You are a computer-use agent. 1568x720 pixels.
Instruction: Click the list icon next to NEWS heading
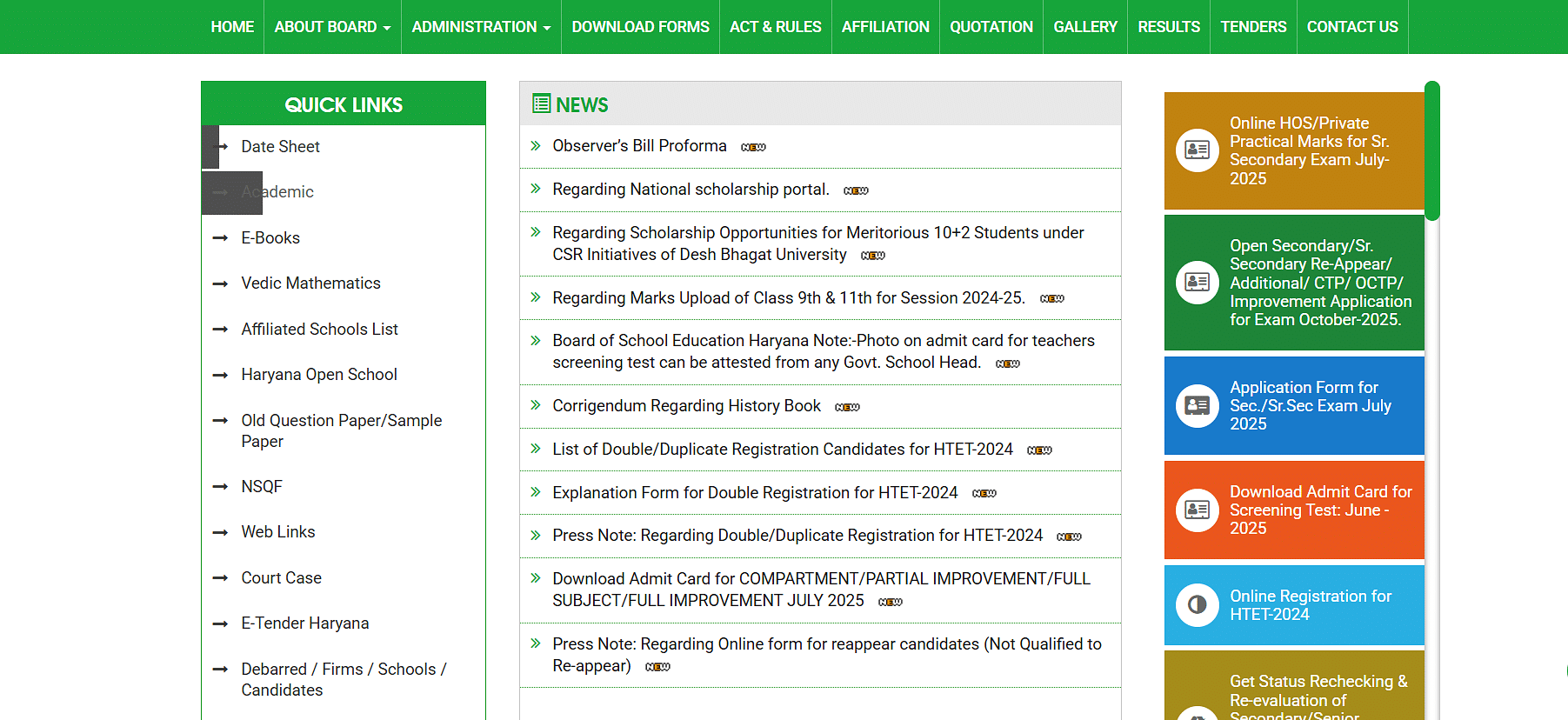541,104
